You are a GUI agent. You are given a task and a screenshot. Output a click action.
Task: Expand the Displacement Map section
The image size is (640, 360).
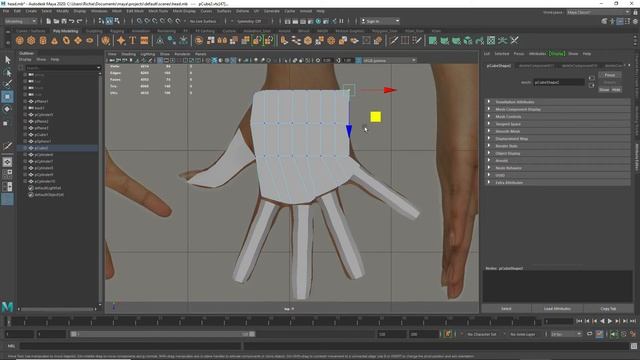click(x=558, y=139)
